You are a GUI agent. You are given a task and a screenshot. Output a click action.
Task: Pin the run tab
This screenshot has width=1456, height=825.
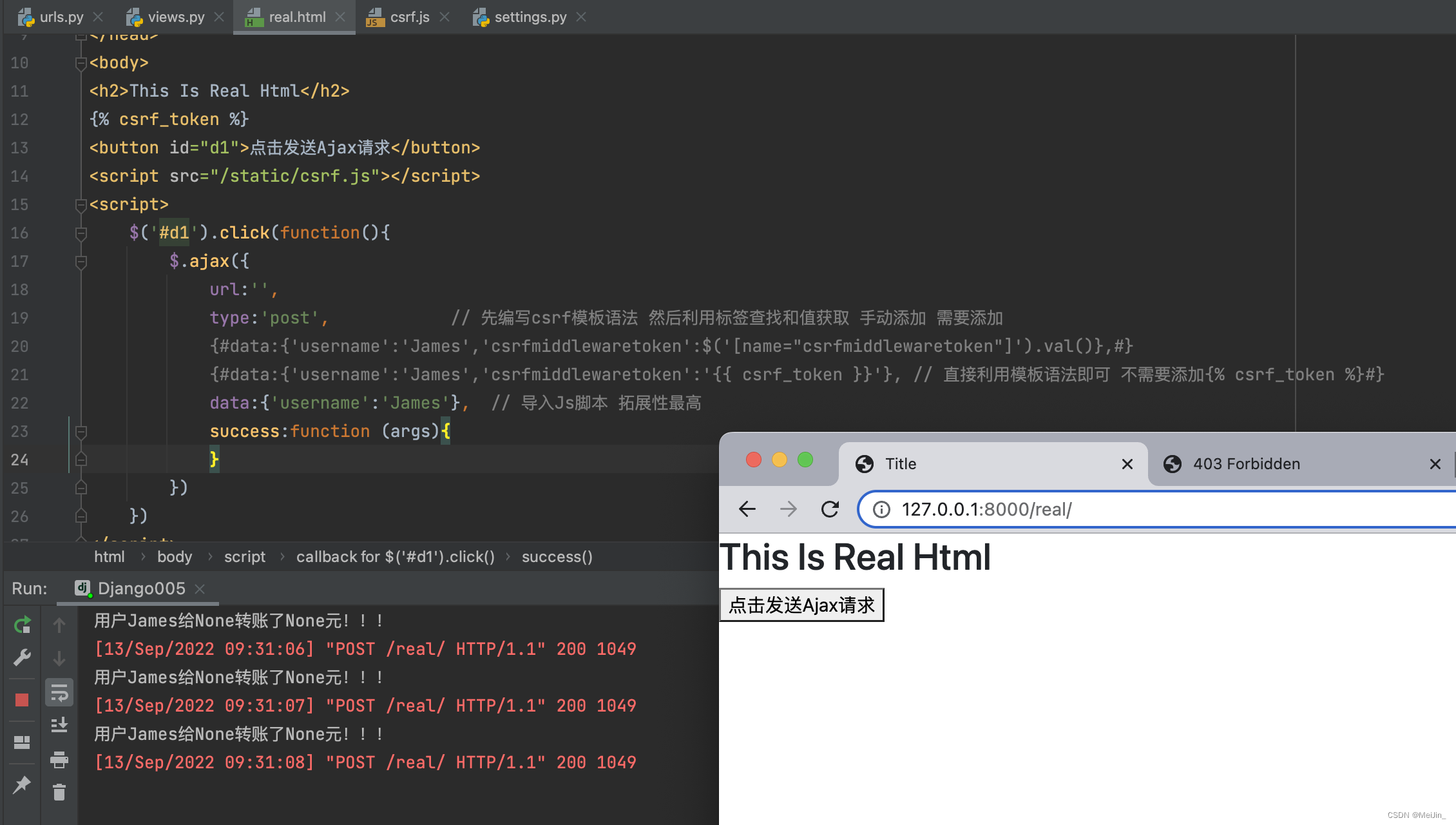point(22,784)
